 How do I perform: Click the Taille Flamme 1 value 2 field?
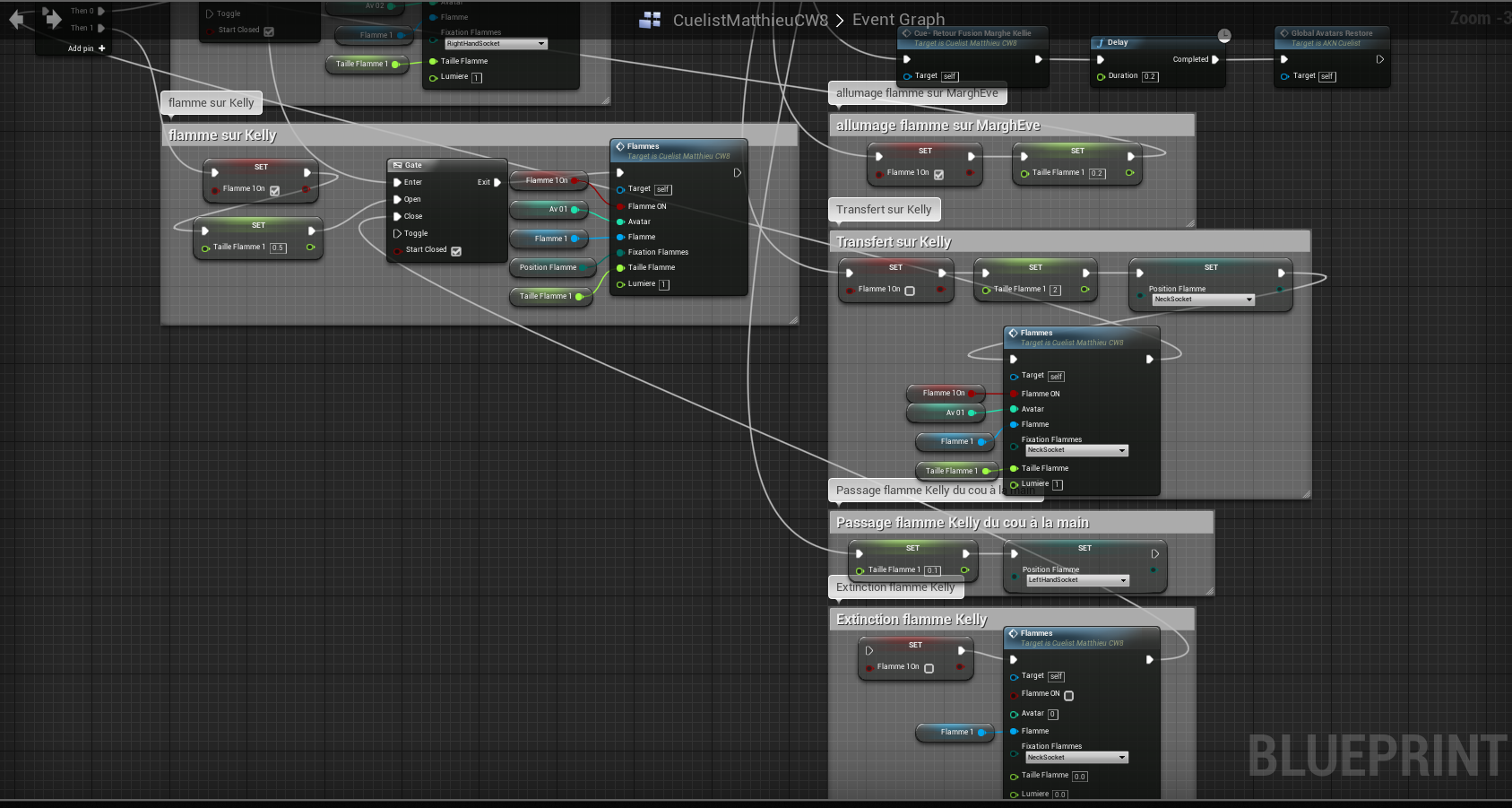pos(1056,291)
